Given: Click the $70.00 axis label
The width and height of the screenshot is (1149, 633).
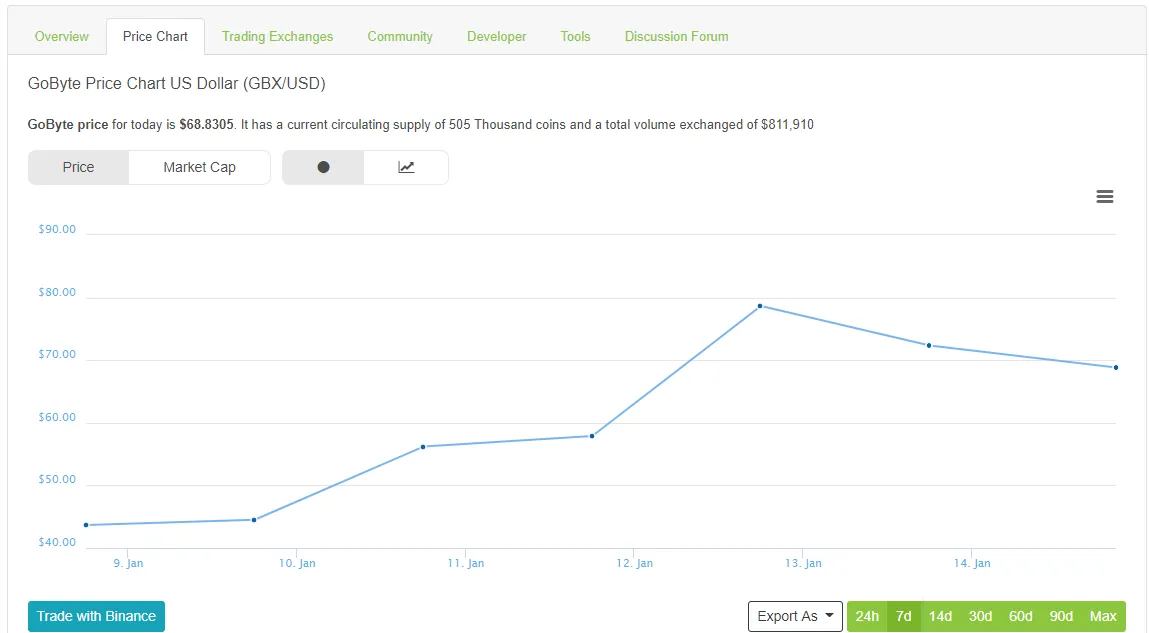Looking at the screenshot, I should (57, 355).
